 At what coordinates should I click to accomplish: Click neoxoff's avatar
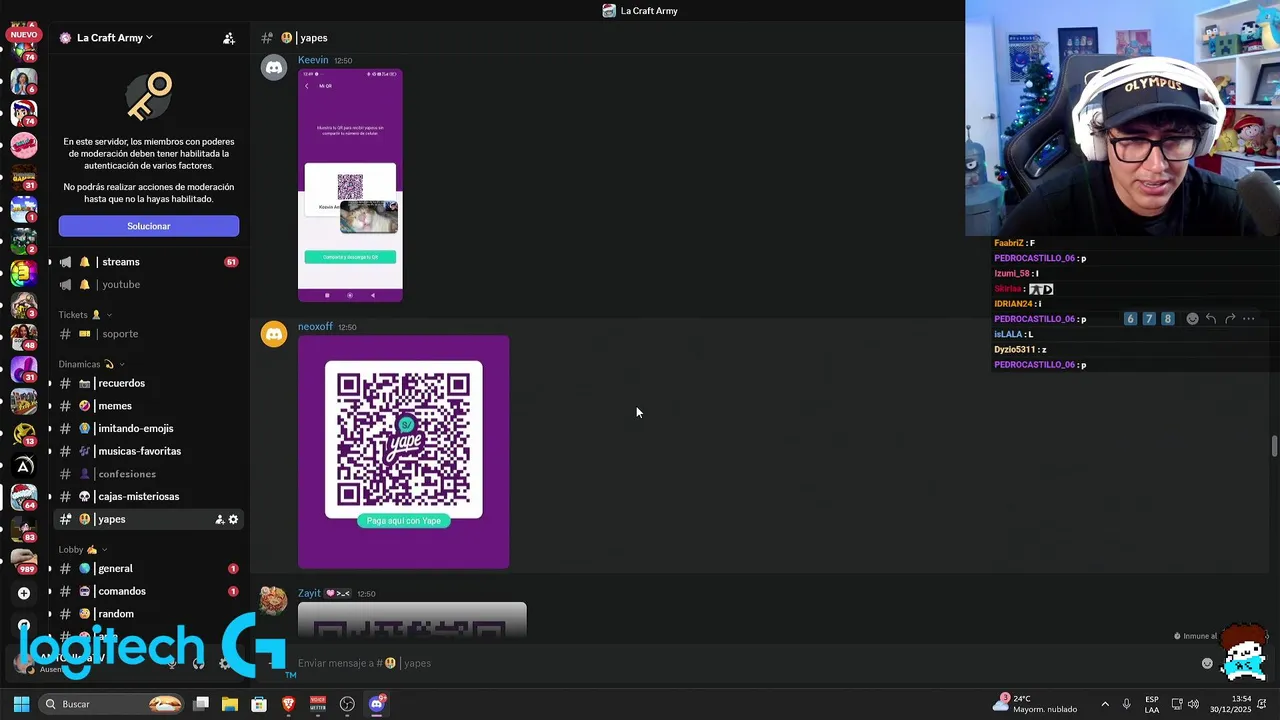pos(274,334)
